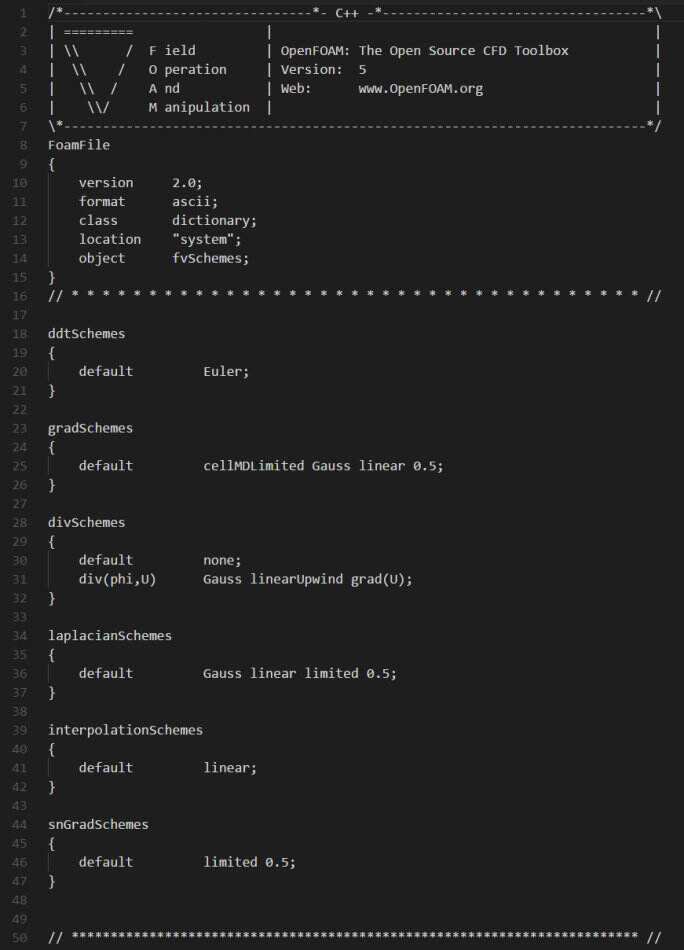Click line number 25 in the gutter
Image resolution: width=684 pixels, height=950 pixels.
click(x=19, y=466)
